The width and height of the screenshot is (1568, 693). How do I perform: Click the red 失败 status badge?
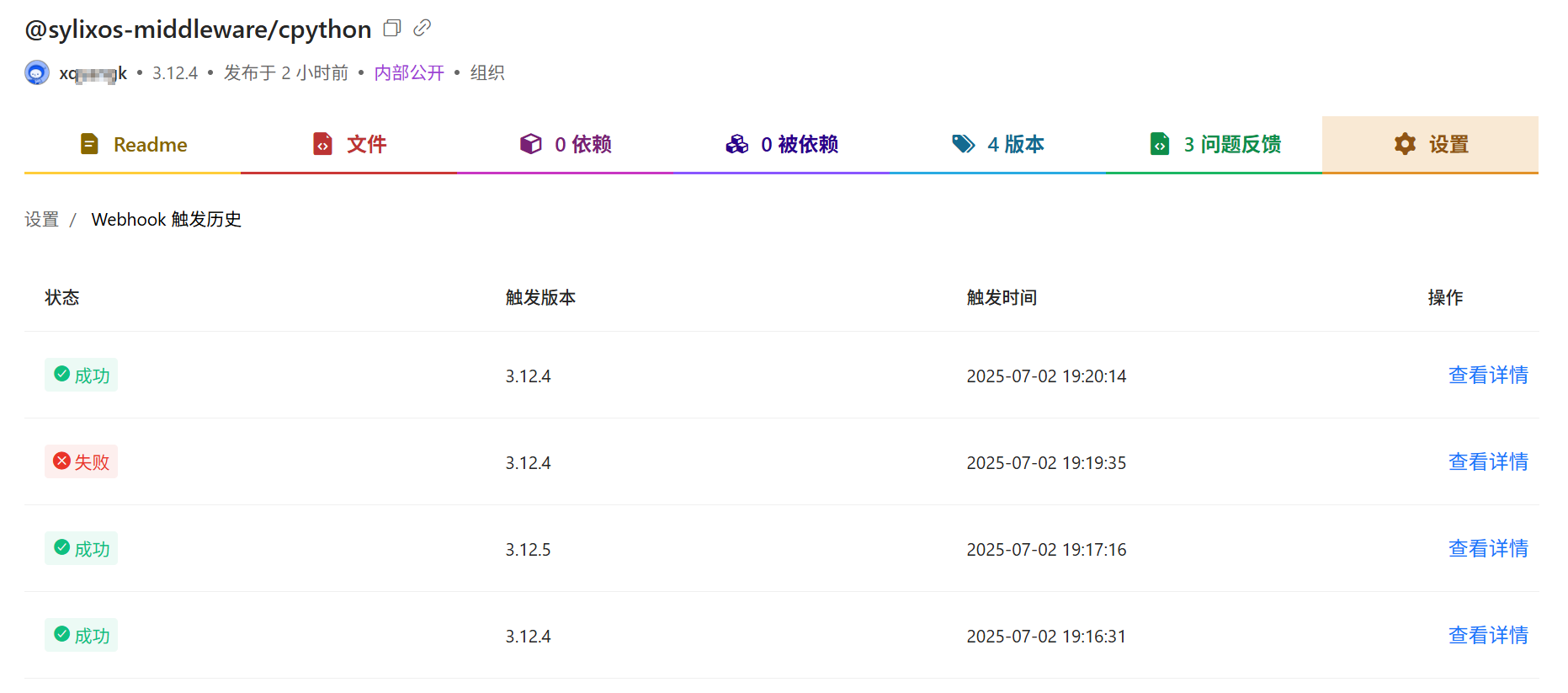click(x=82, y=462)
